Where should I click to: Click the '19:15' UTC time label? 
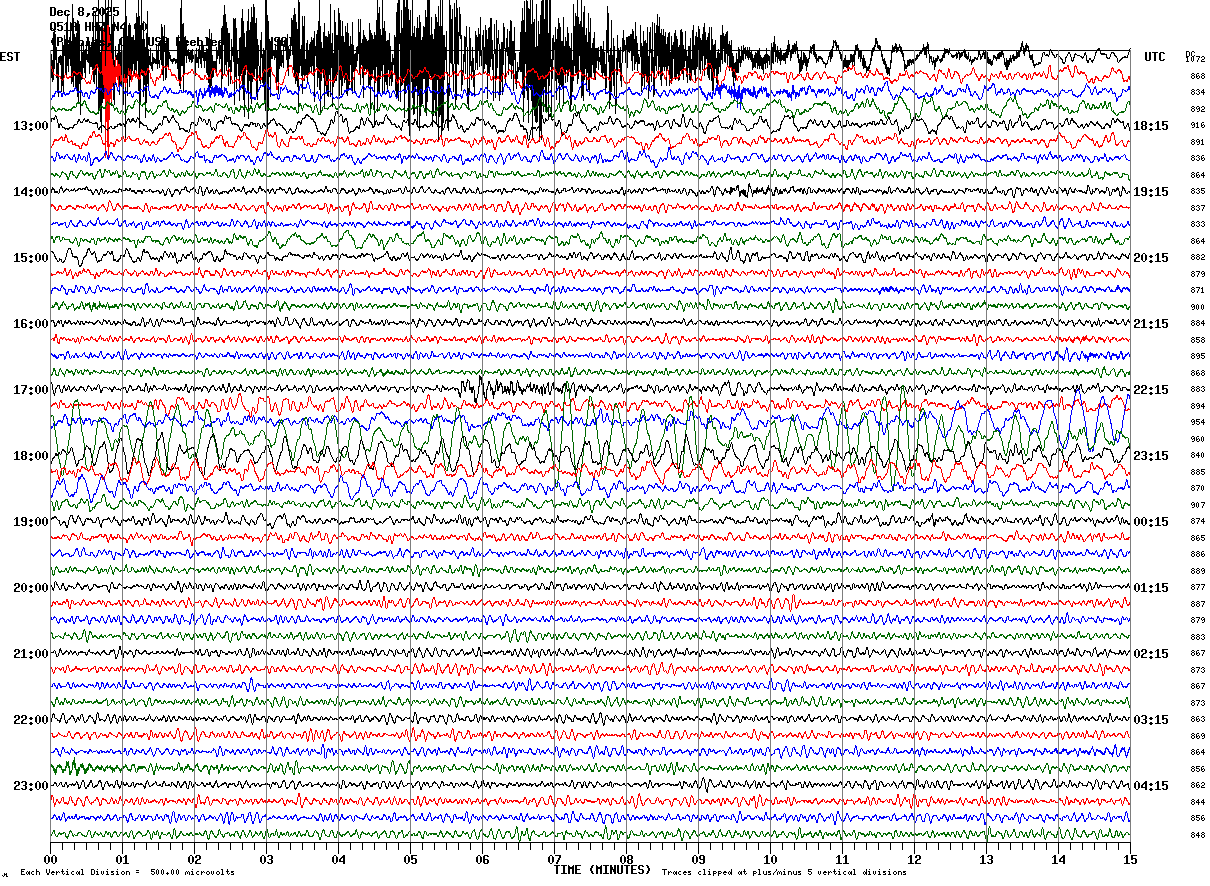(x=1150, y=192)
